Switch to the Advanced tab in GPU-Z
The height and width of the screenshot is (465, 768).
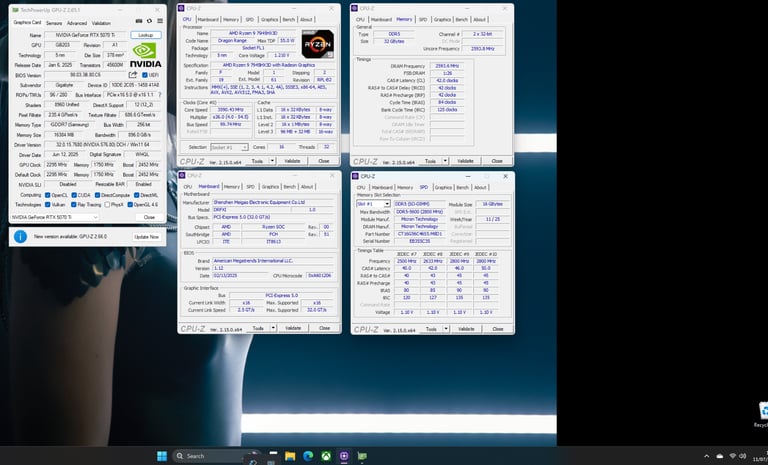pyautogui.click(x=77, y=23)
